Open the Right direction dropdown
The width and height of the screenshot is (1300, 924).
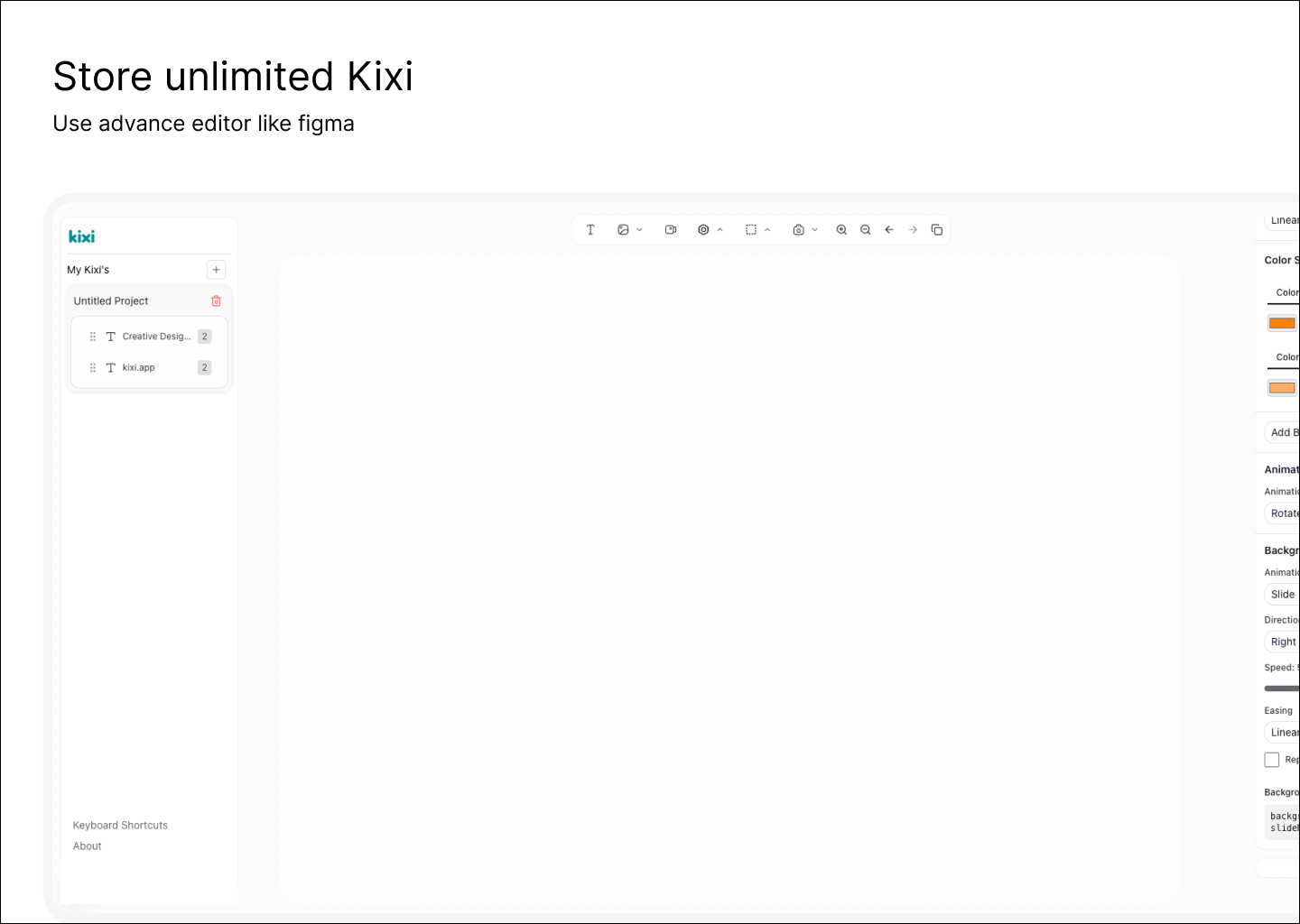pyautogui.click(x=1282, y=642)
